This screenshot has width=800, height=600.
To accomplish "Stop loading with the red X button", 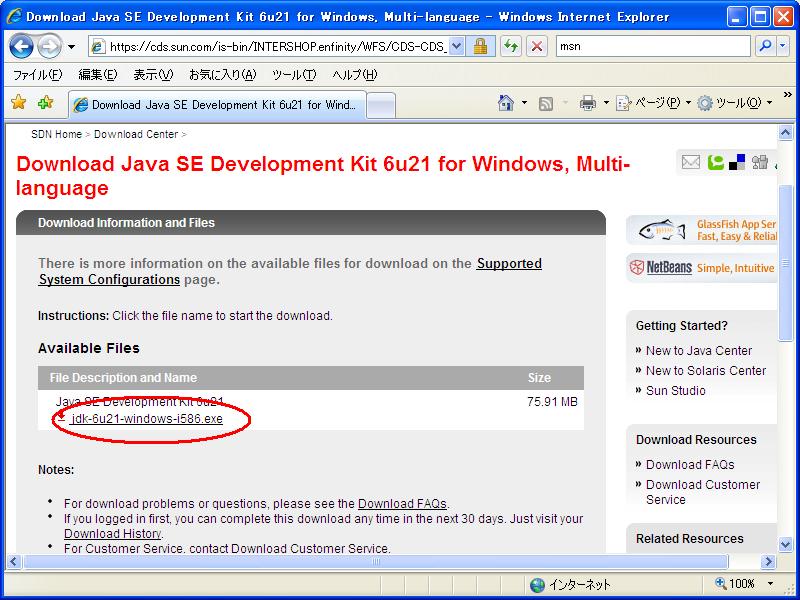I will coord(537,46).
